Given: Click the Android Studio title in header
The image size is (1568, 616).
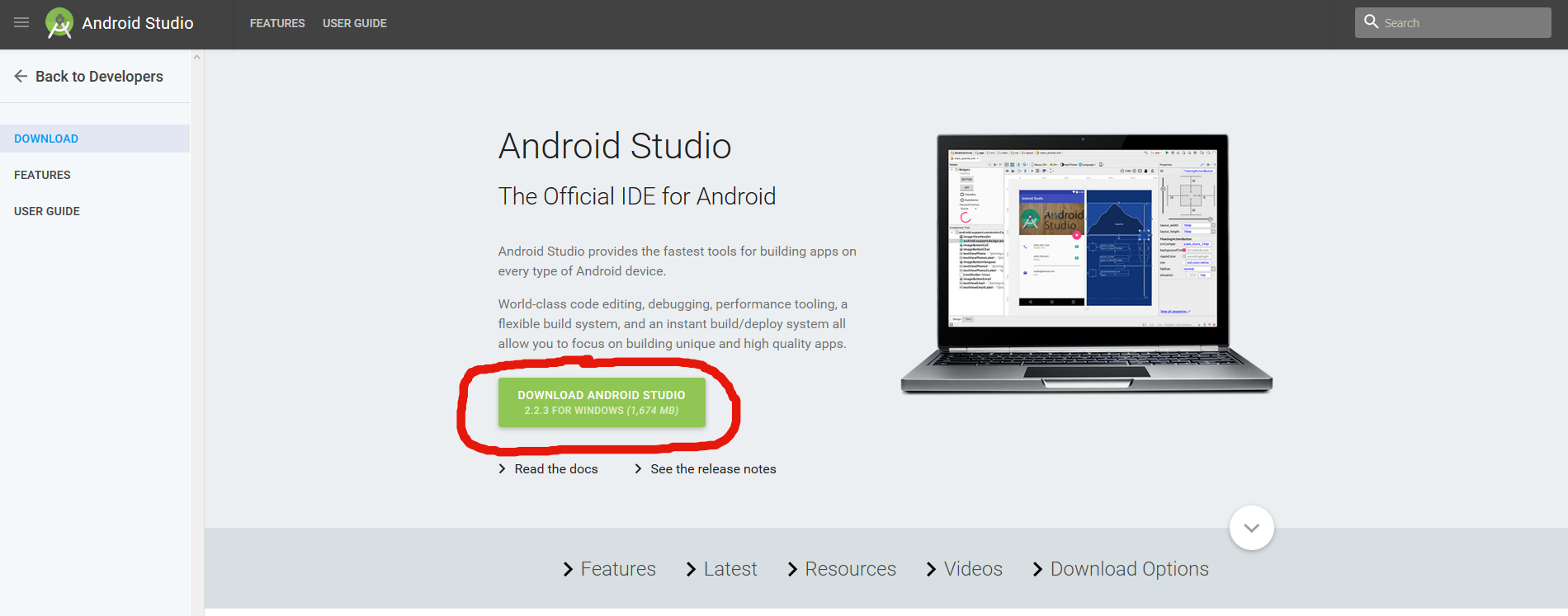Looking at the screenshot, I should (x=138, y=23).
